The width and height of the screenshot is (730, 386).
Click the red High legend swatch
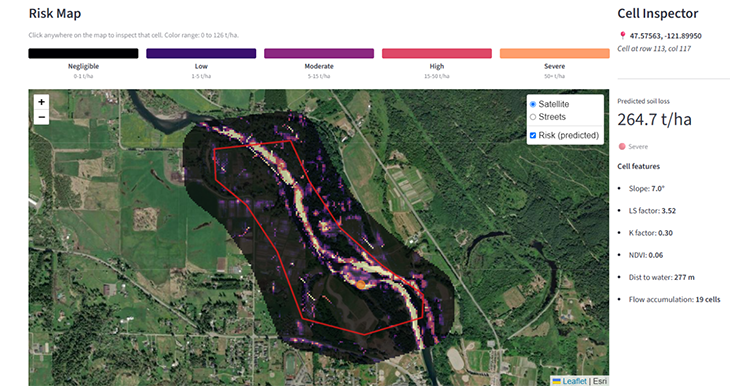[437, 54]
